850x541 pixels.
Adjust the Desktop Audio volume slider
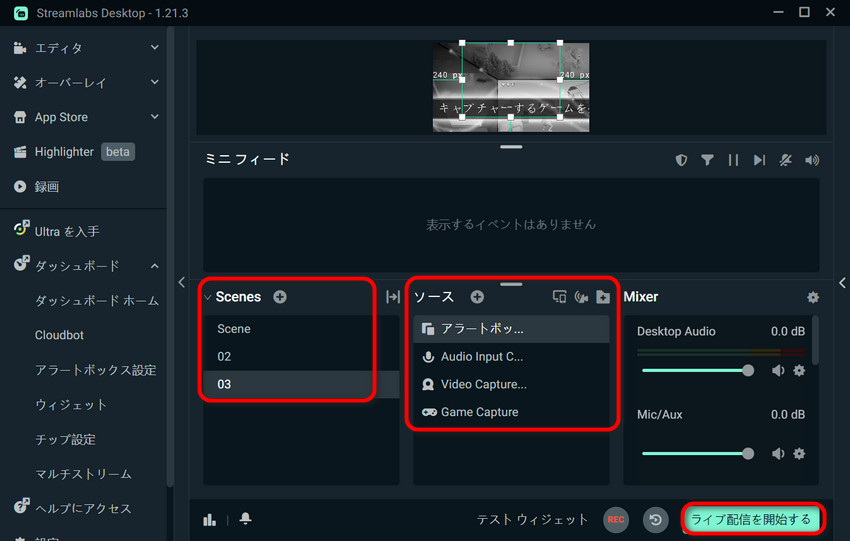coord(697,370)
